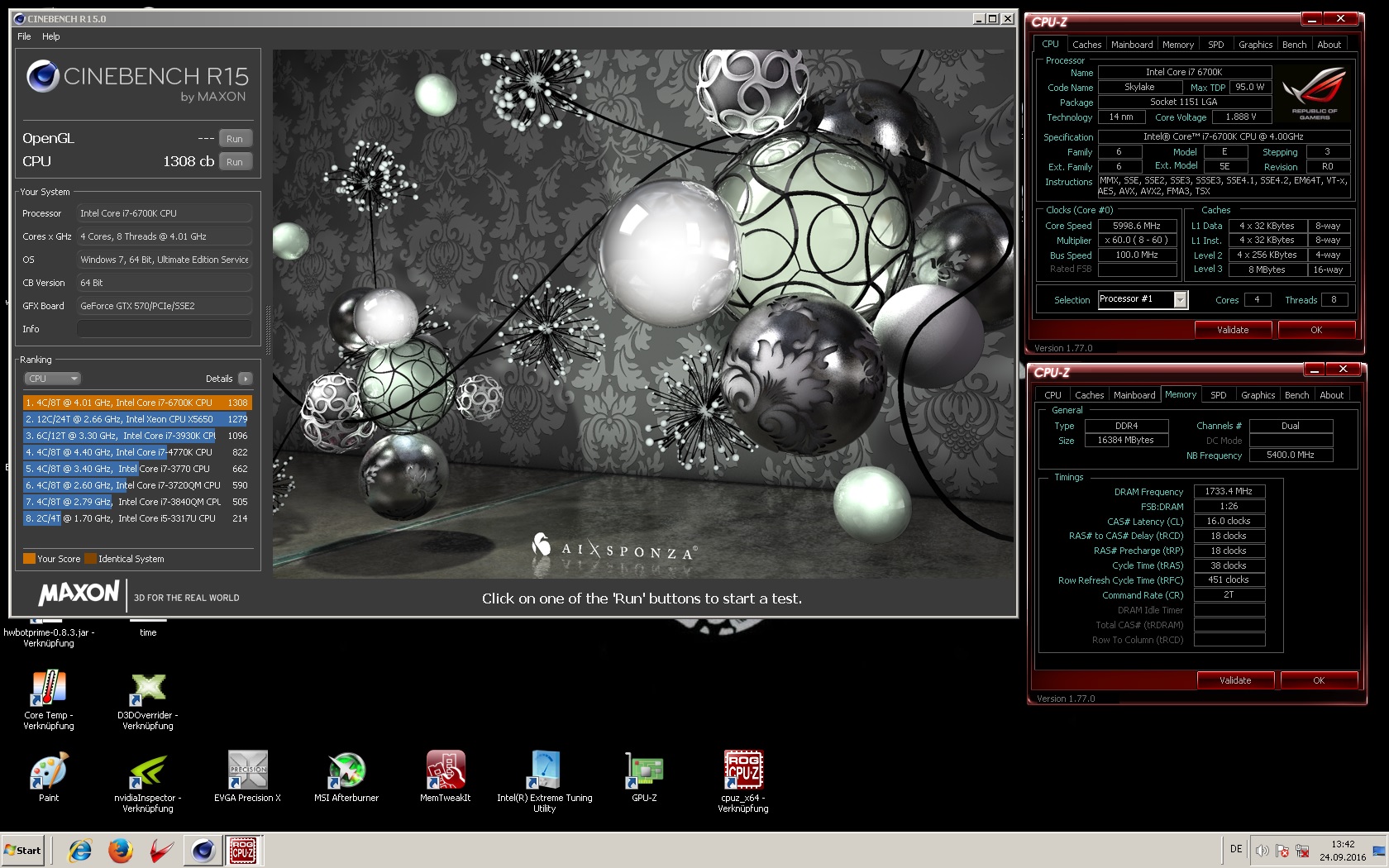Image resolution: width=1389 pixels, height=868 pixels.
Task: Open Bench tab in lower CPU-Z window
Action: pos(1296,395)
